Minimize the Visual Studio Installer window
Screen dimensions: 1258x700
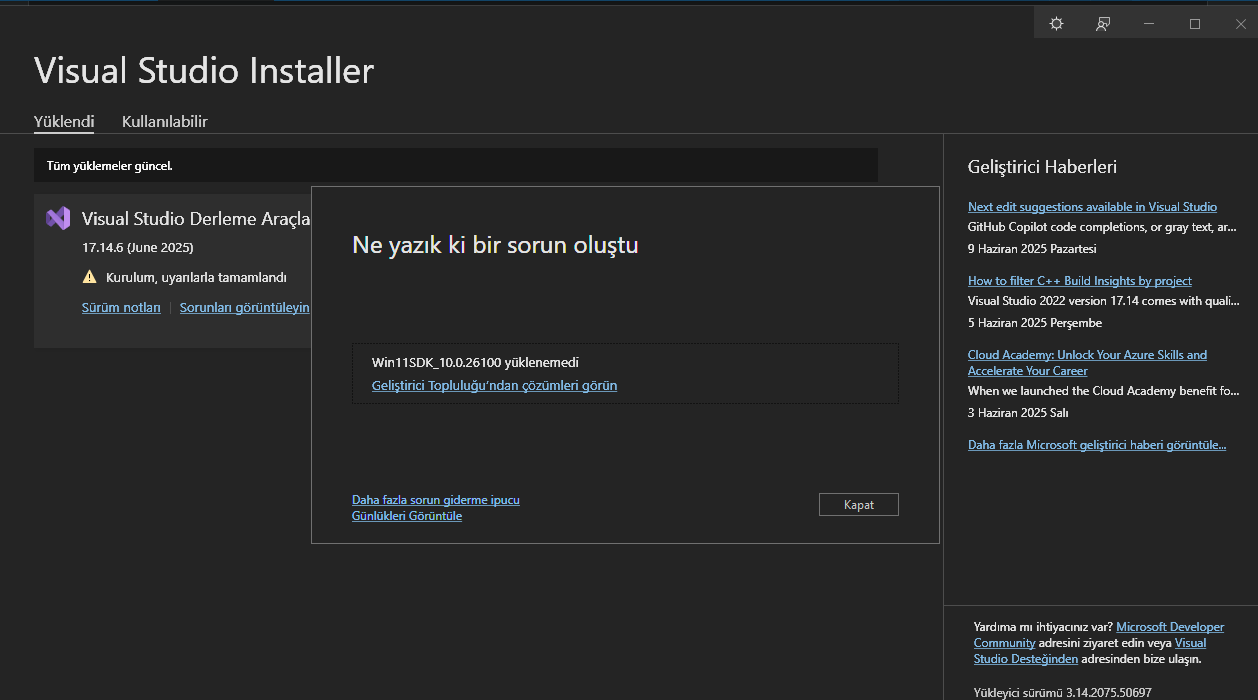click(1149, 24)
